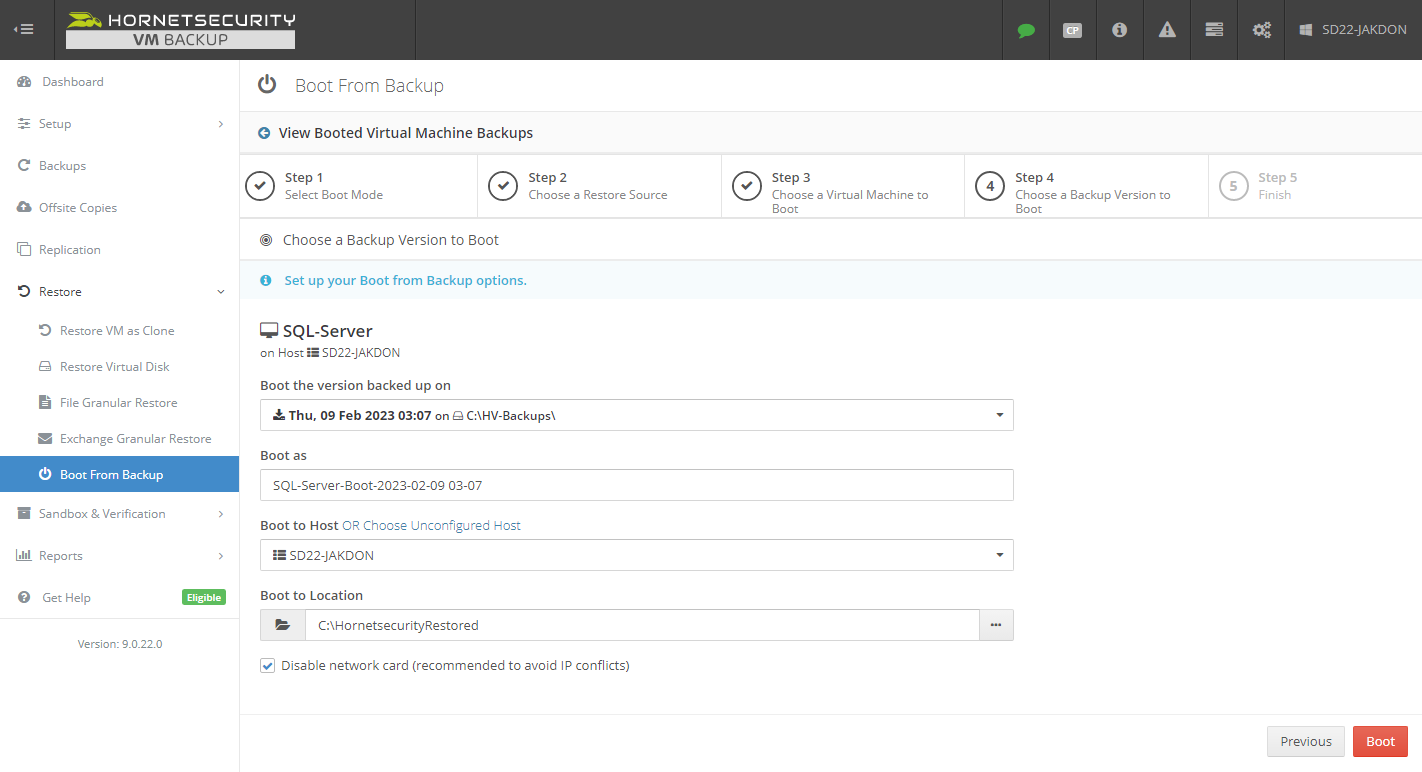Collapse the sidebar with the hamburger icon
The height and width of the screenshot is (772, 1422).
coord(24,29)
